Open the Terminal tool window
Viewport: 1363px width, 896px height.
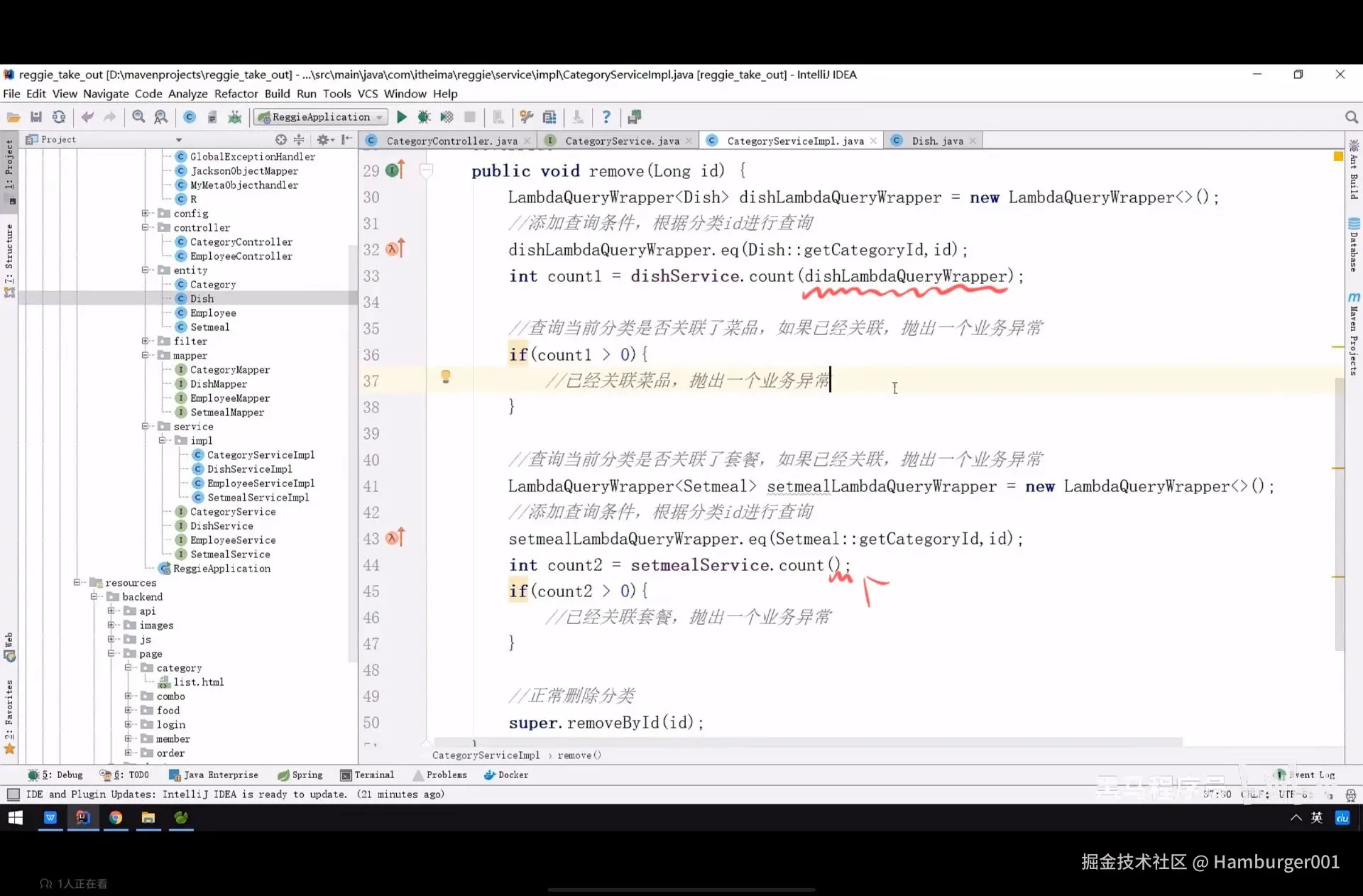(367, 775)
